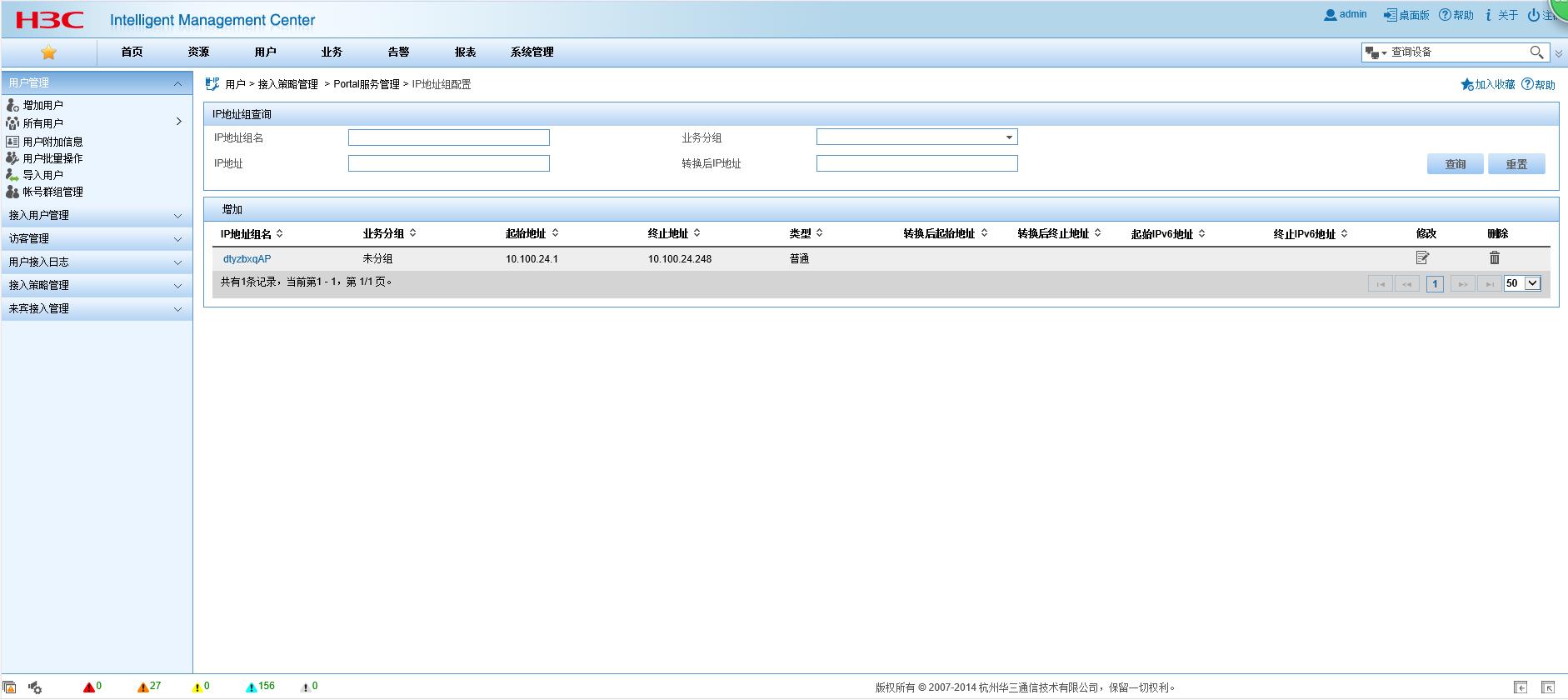Edit the dtyzbxqAP row
The width and height of the screenshot is (1568, 700).
tap(1423, 258)
